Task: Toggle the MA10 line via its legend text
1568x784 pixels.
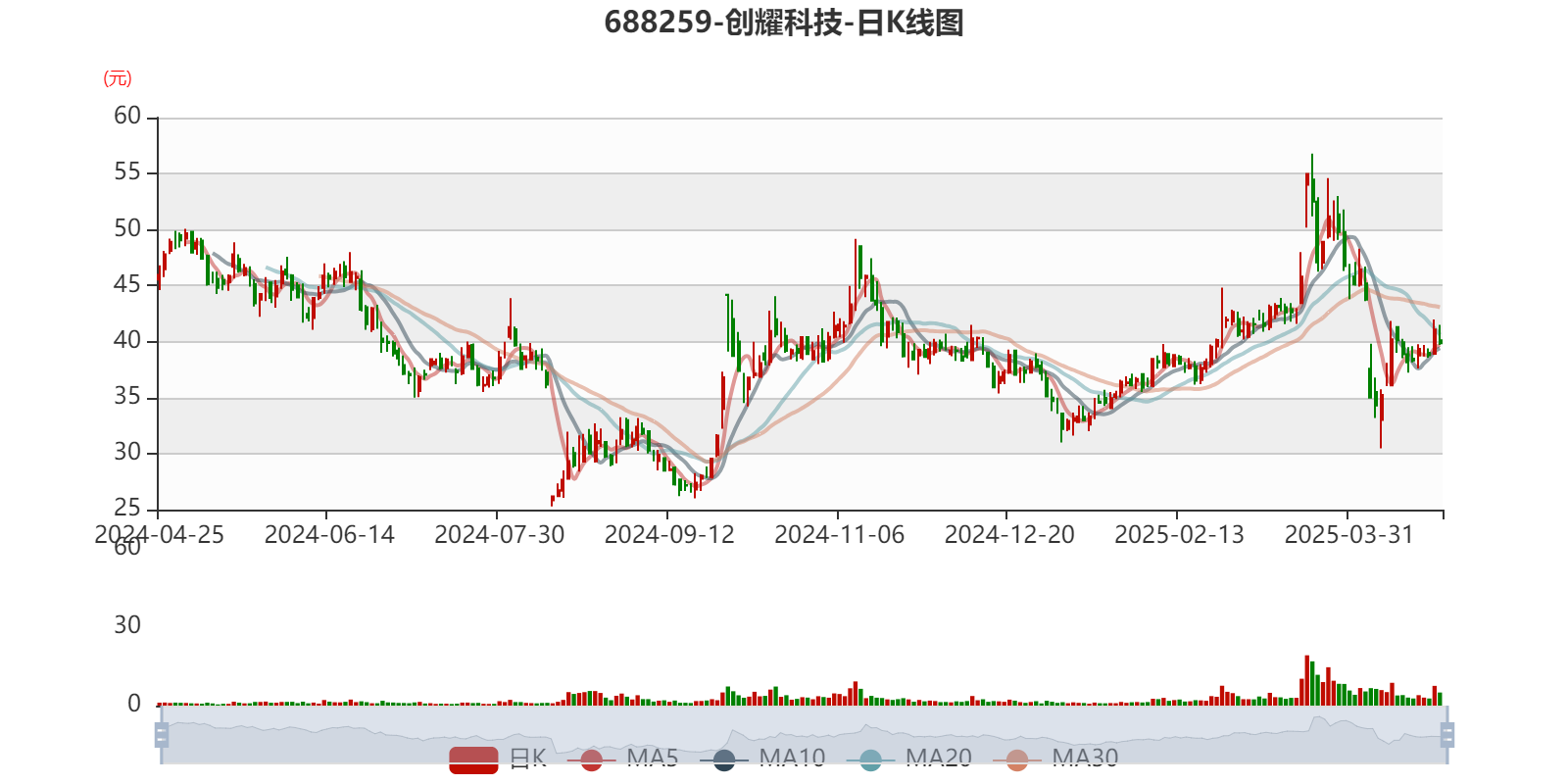Action: tap(792, 759)
